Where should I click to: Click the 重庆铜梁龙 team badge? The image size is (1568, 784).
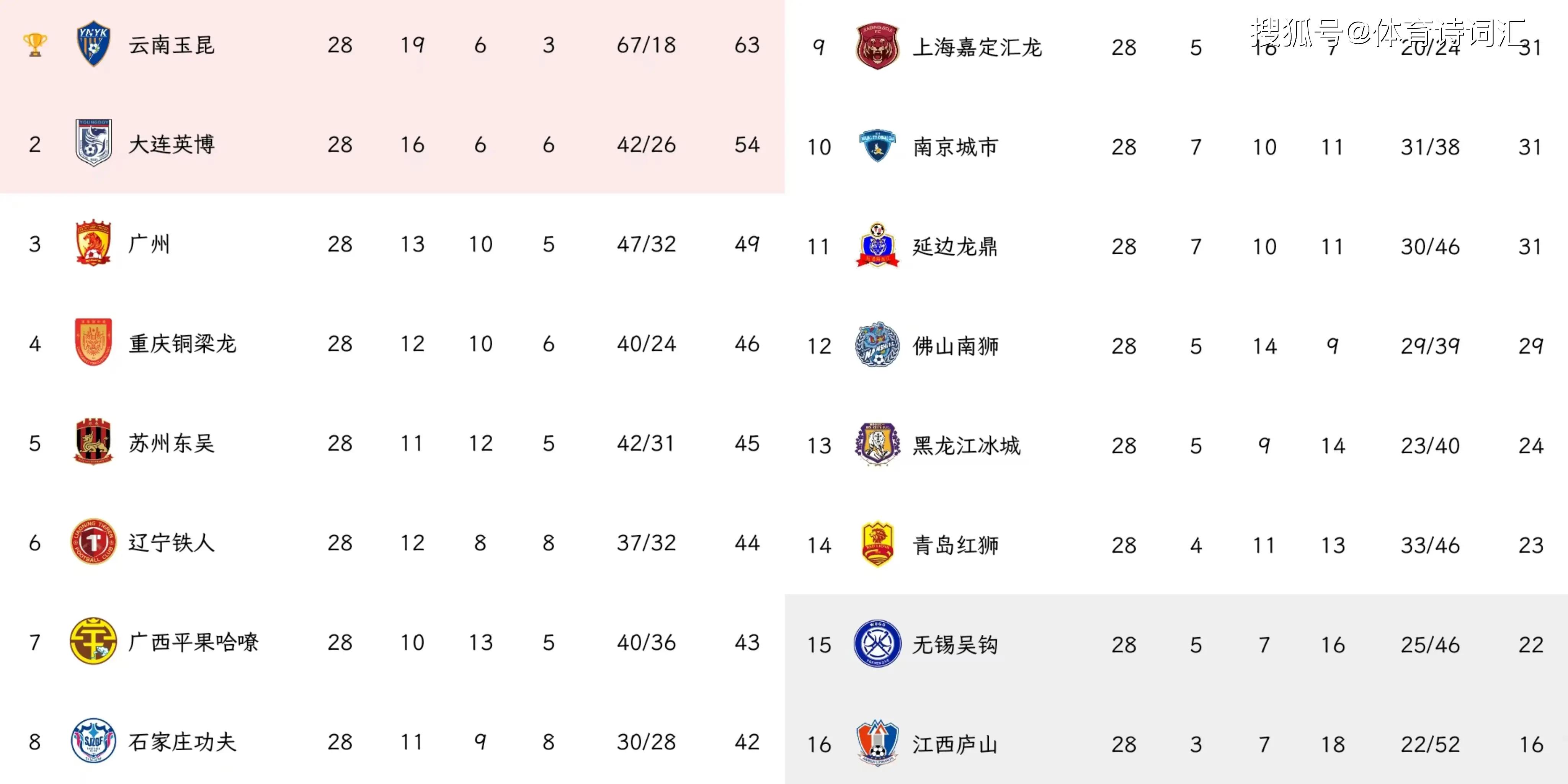pyautogui.click(x=93, y=342)
